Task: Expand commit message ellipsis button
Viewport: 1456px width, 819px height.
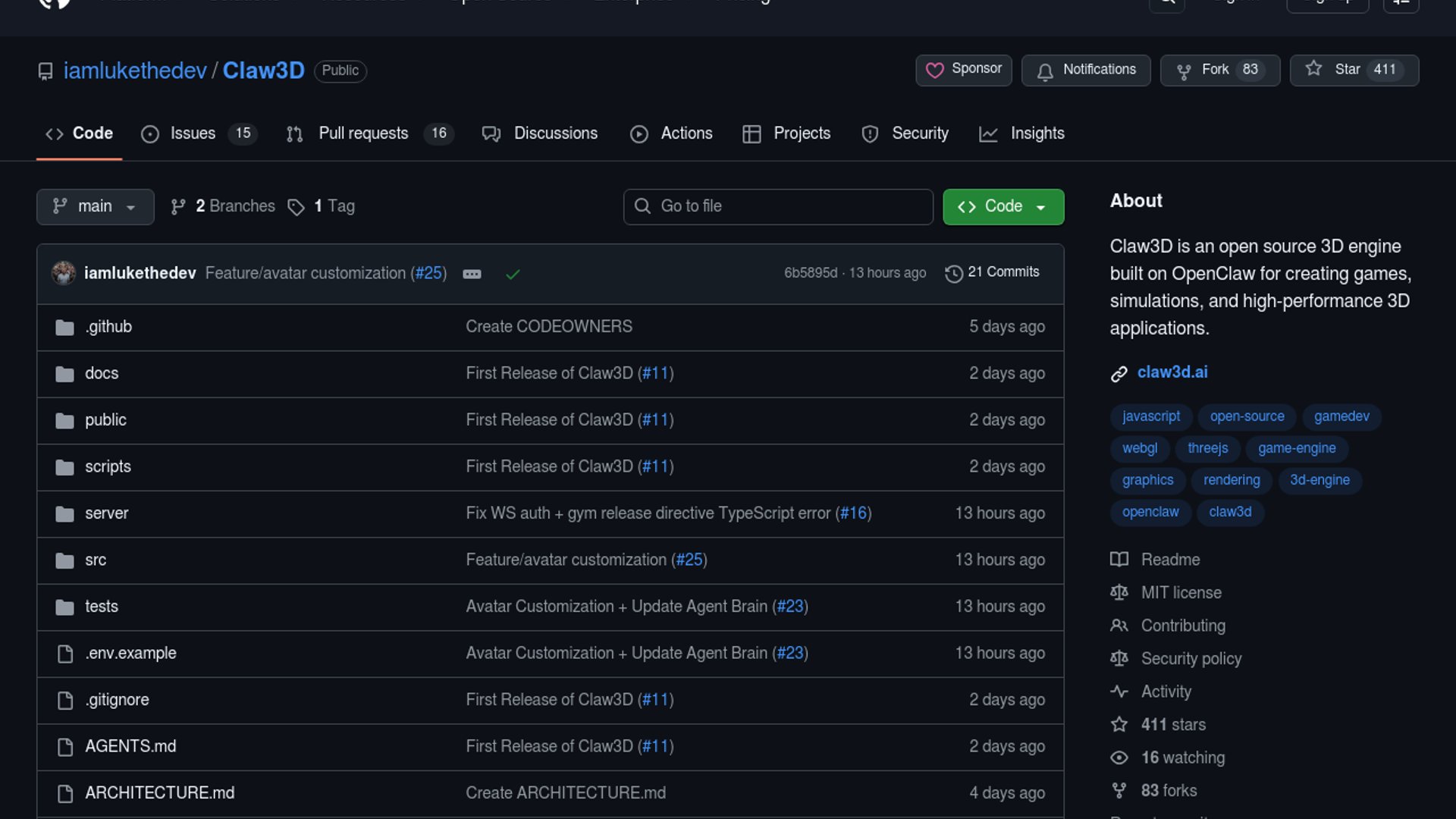Action: [x=472, y=274]
